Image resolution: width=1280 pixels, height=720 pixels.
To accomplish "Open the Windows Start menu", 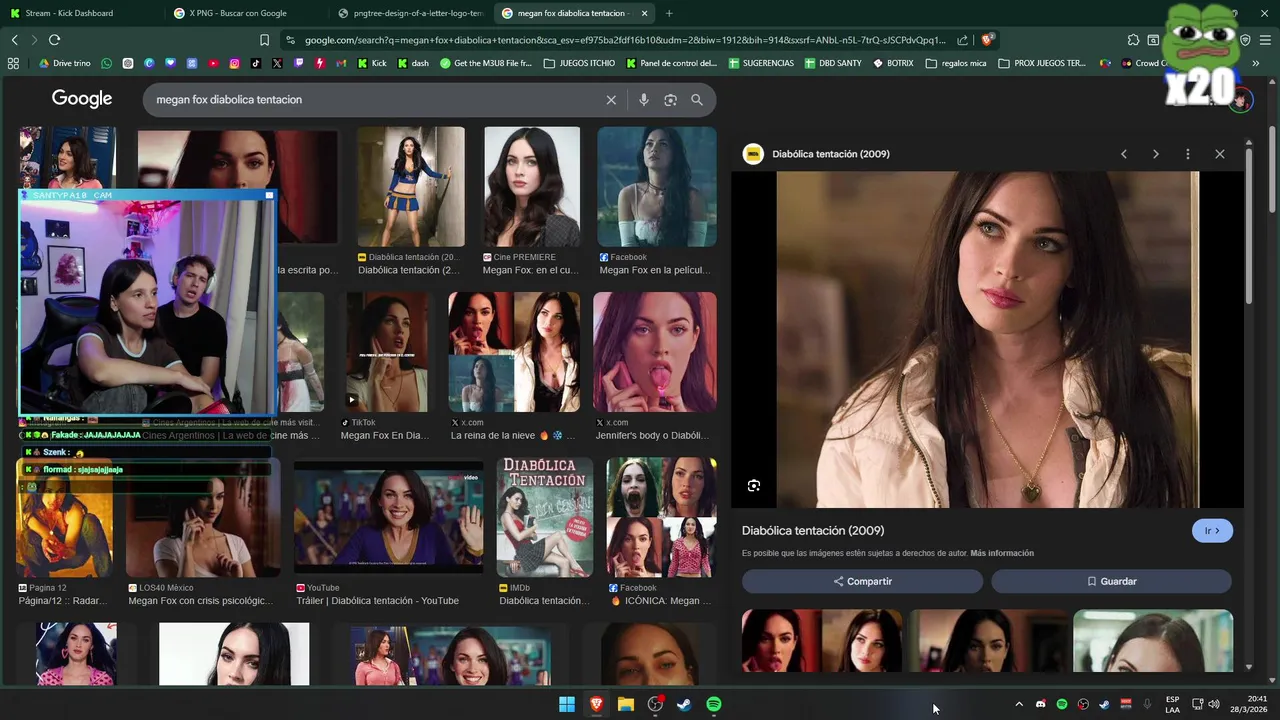I will 567,705.
